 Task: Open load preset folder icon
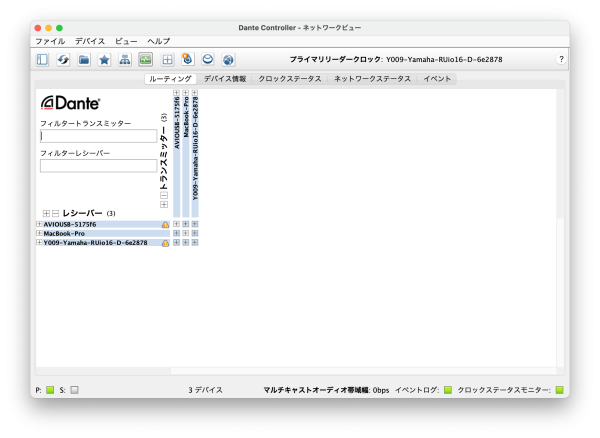[84, 60]
